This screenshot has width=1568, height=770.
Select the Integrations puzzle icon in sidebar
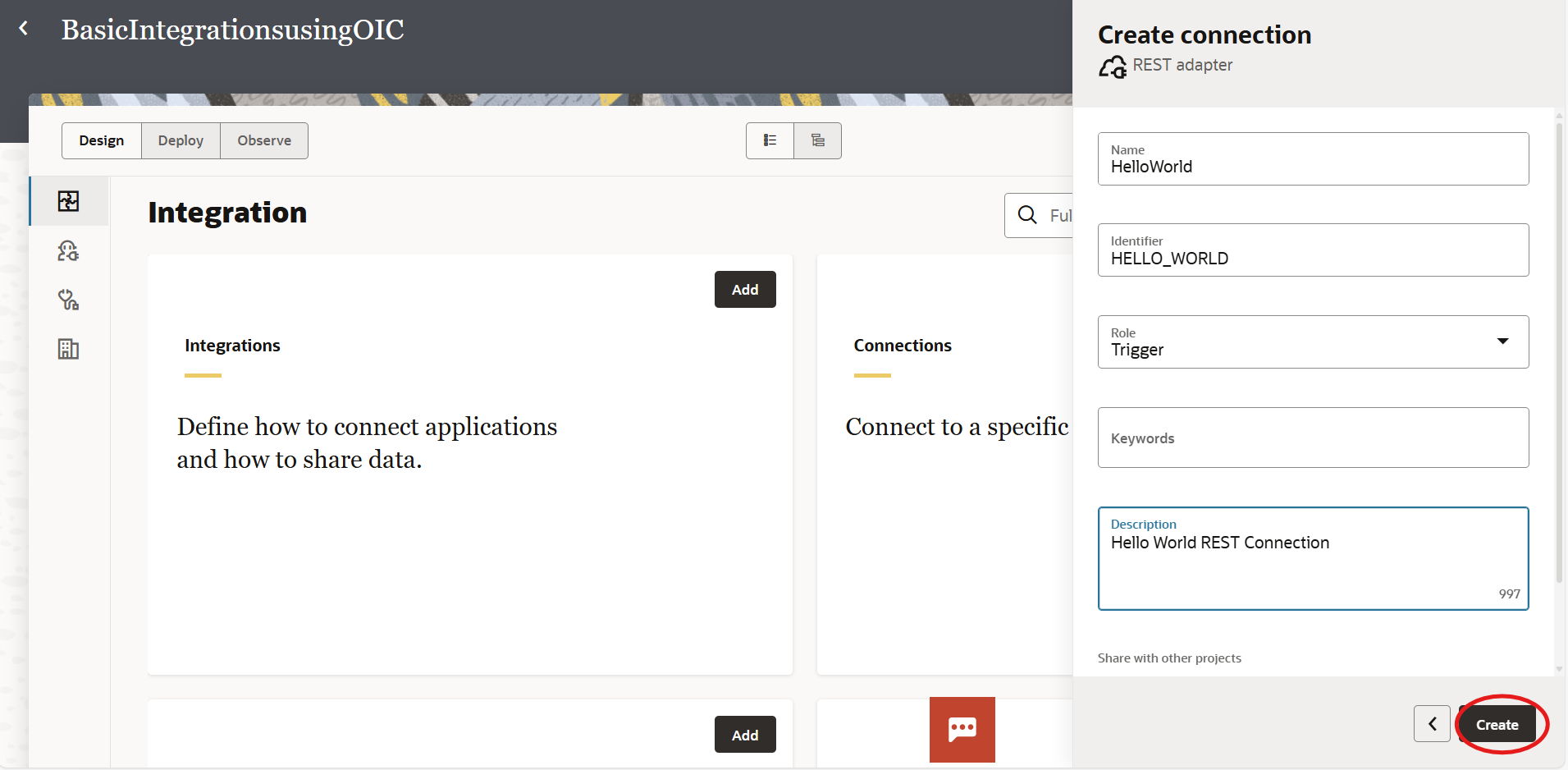[69, 200]
